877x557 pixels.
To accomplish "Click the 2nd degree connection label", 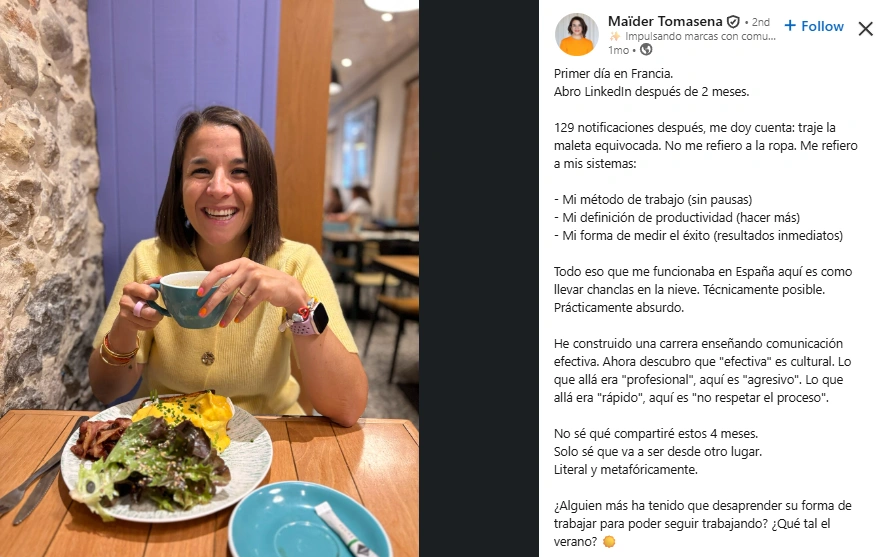I will (x=761, y=22).
